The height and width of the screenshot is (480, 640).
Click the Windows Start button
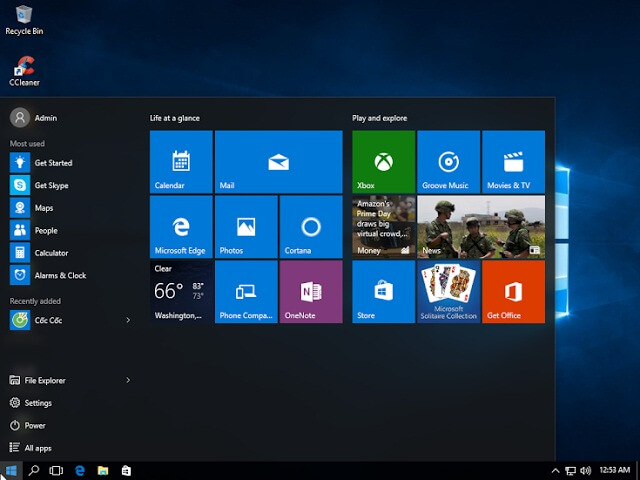11,471
